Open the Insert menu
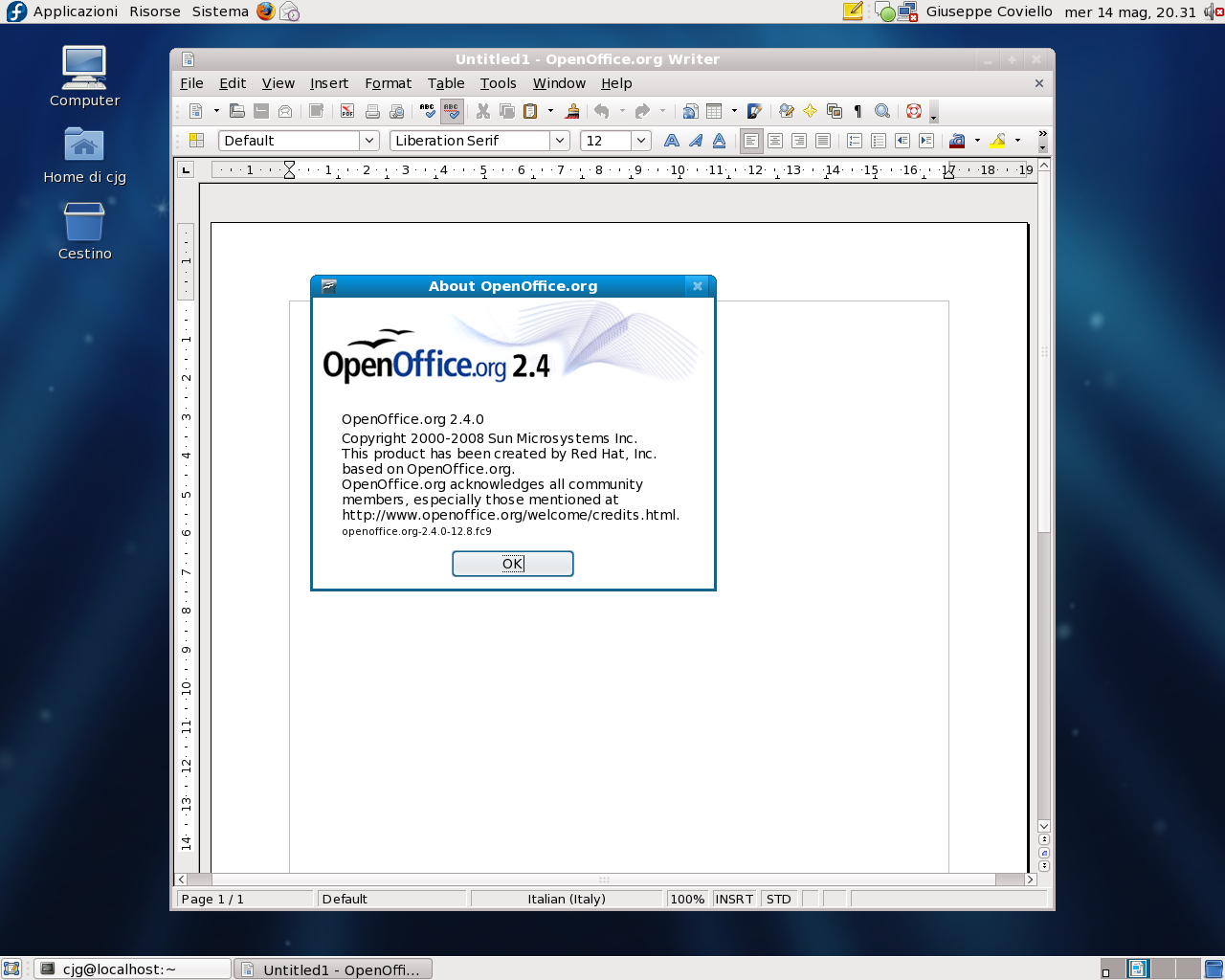The width and height of the screenshot is (1225, 980). click(x=329, y=83)
